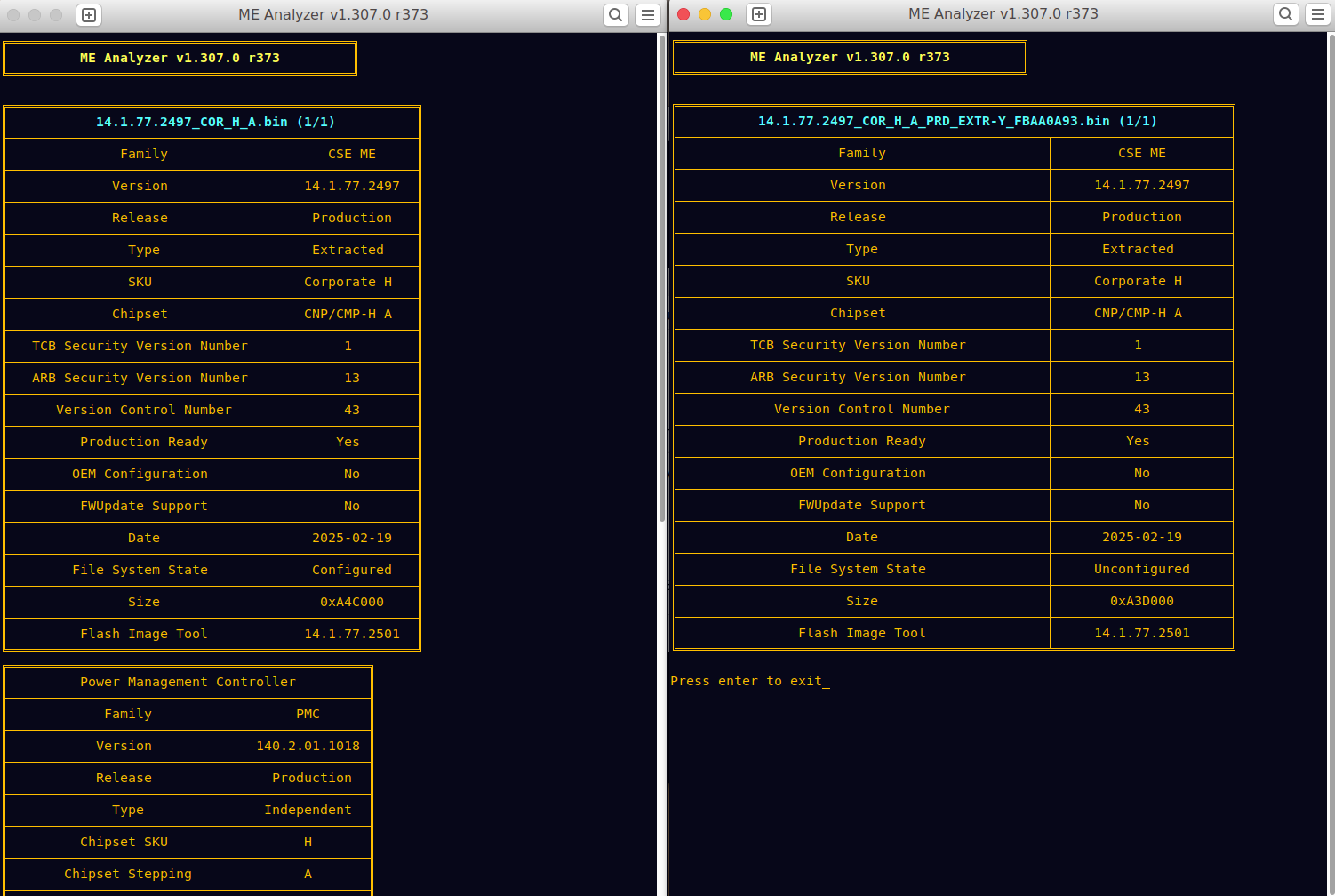Click the size value '0xA3D000'
This screenshot has height=896, width=1335.
point(1142,601)
